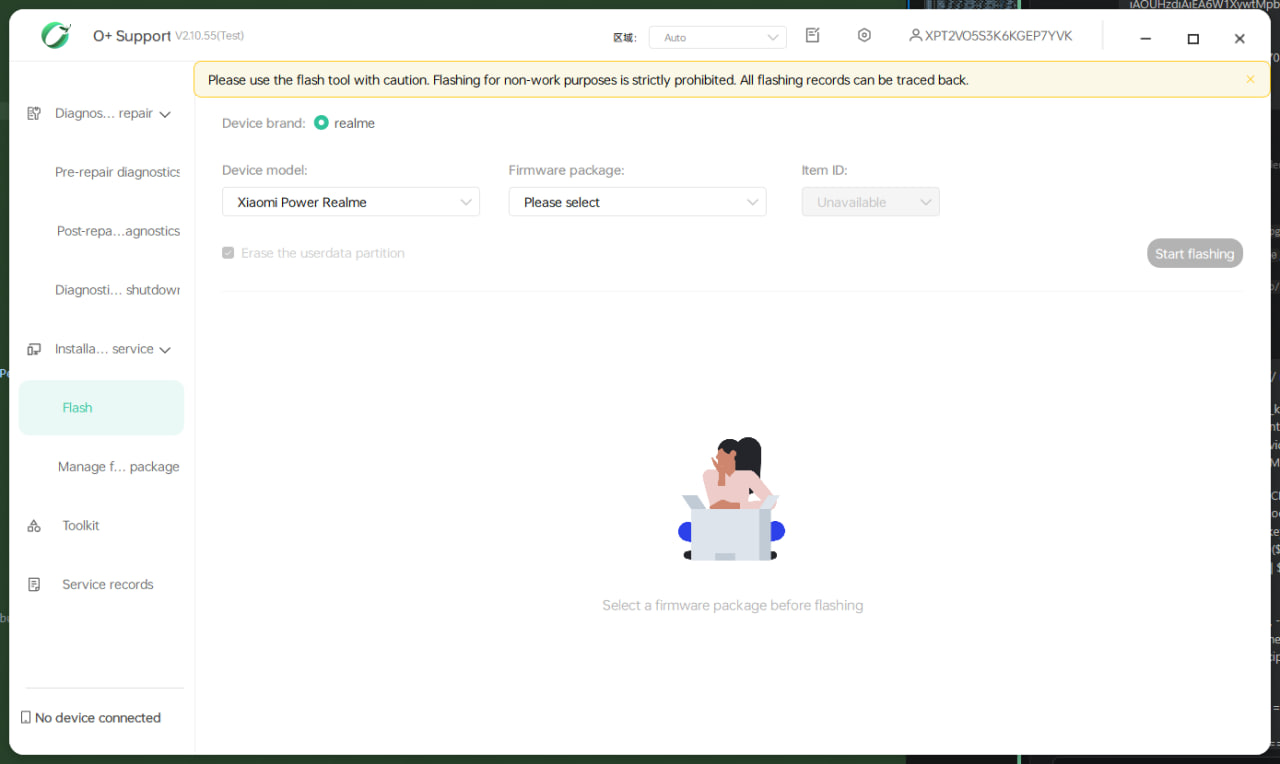This screenshot has width=1280, height=764.
Task: Click the No device connected status
Action: 97,717
